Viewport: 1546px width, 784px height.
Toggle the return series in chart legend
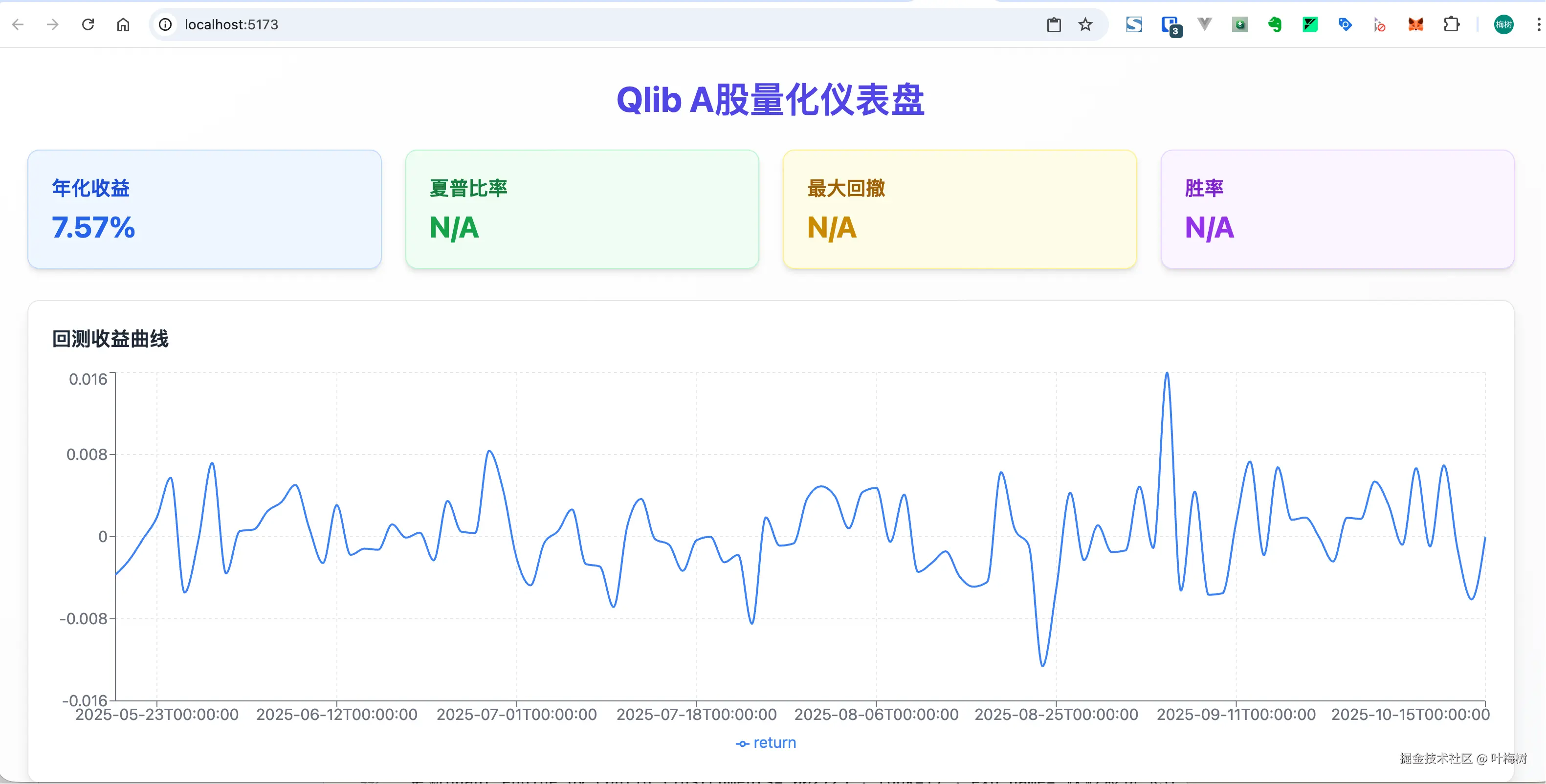click(766, 742)
